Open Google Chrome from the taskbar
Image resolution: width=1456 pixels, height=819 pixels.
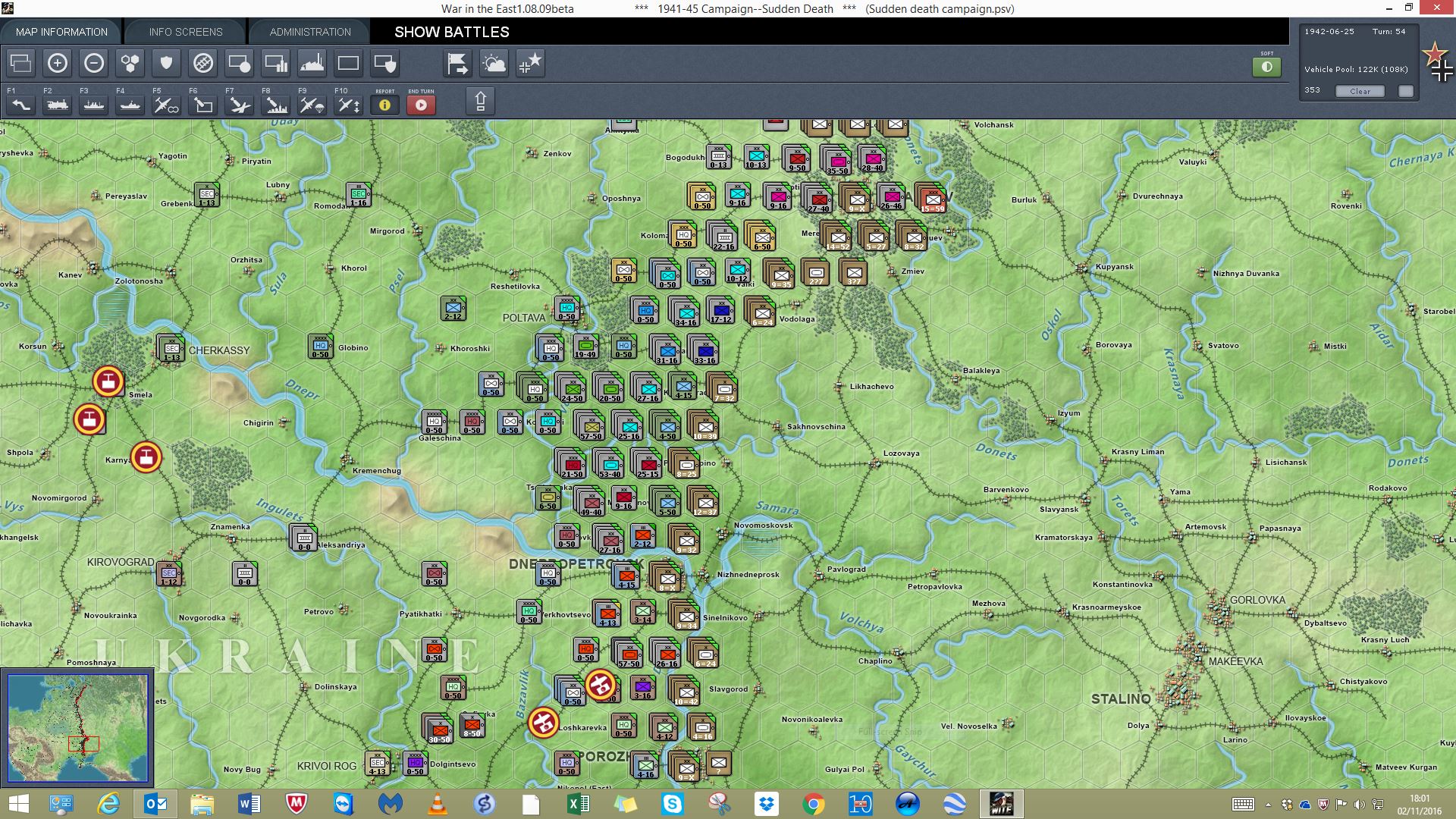tap(813, 804)
